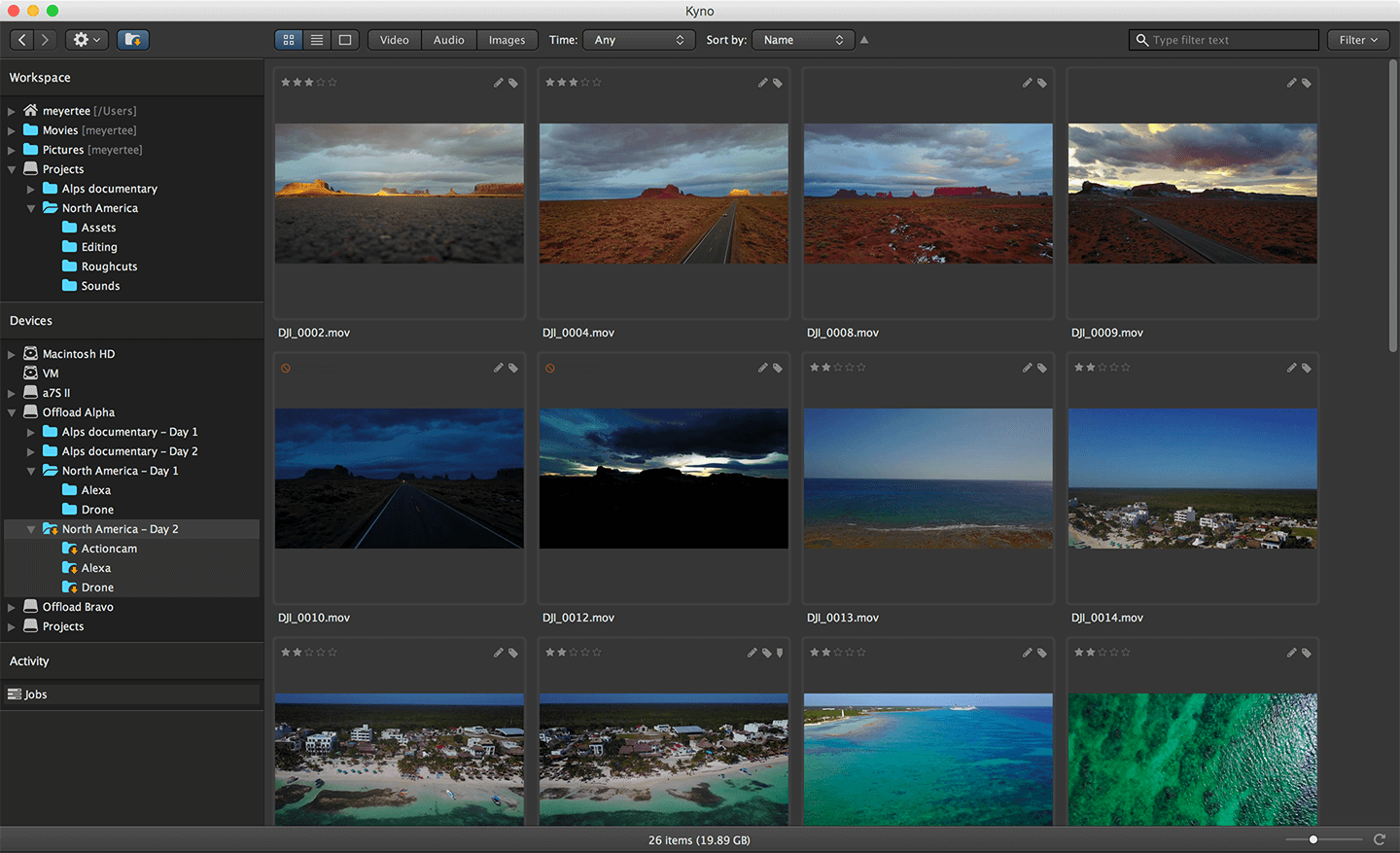Image resolution: width=1400 pixels, height=853 pixels.
Task: Open the edit pencil on DJI_0002.mov
Action: click(x=499, y=83)
